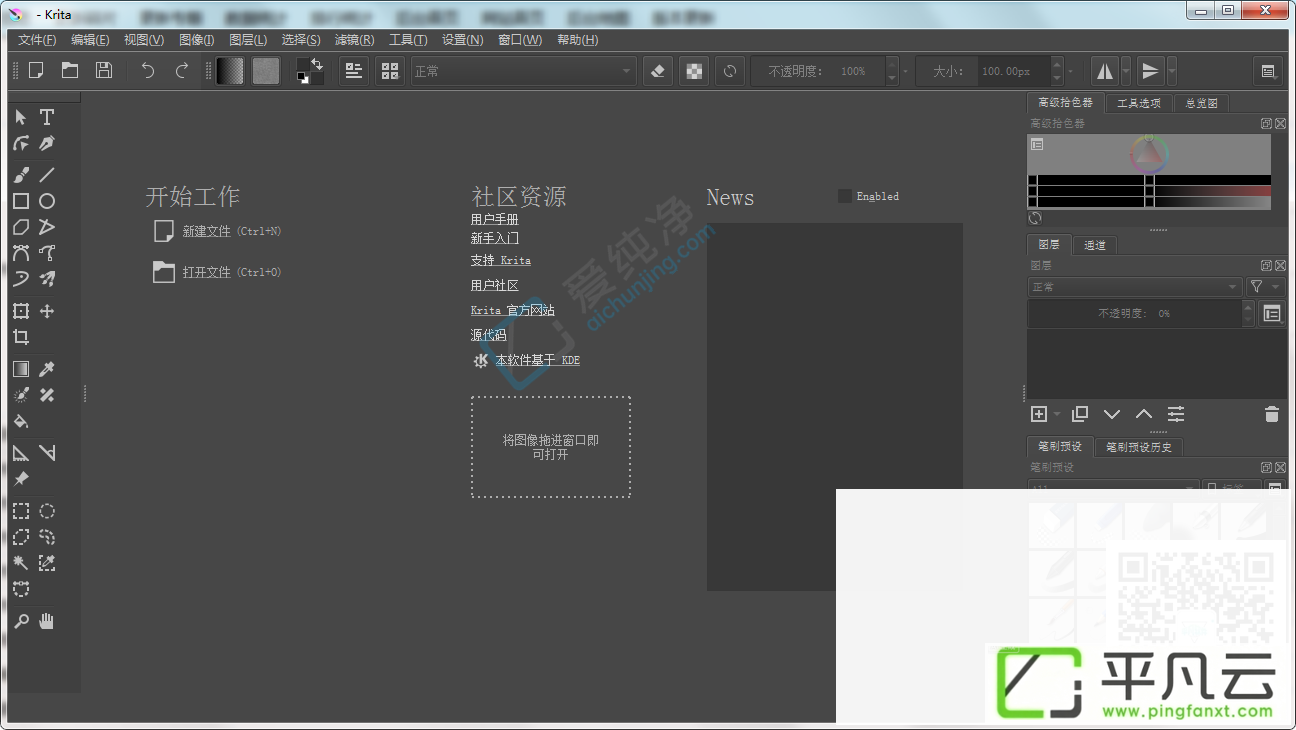
Task: Open the 支持 Krita link
Action: [x=501, y=260]
